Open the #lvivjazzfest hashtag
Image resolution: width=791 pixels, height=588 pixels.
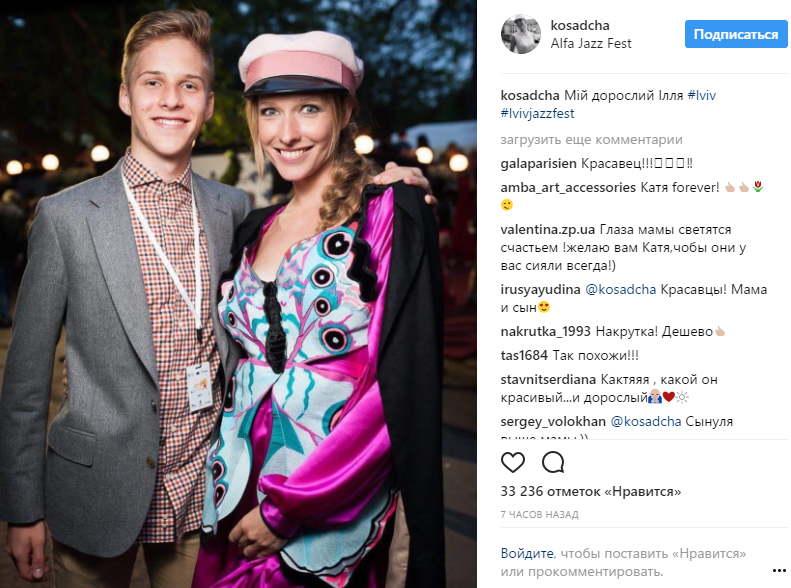[x=537, y=113]
